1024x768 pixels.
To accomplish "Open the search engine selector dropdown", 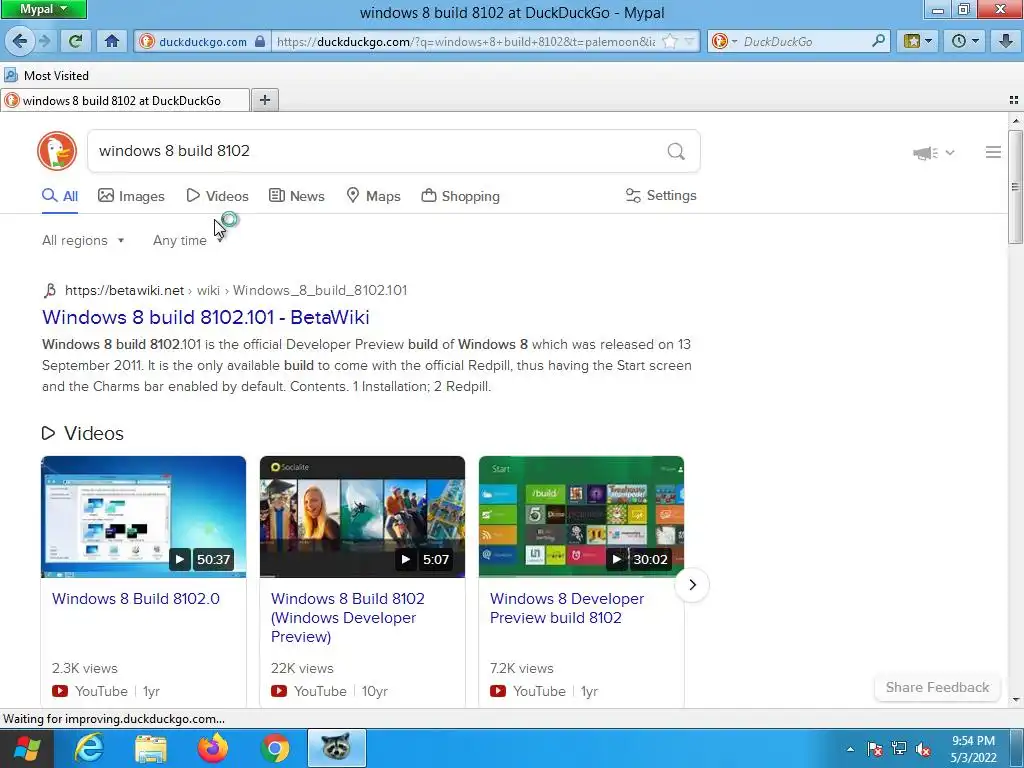I will 724,42.
